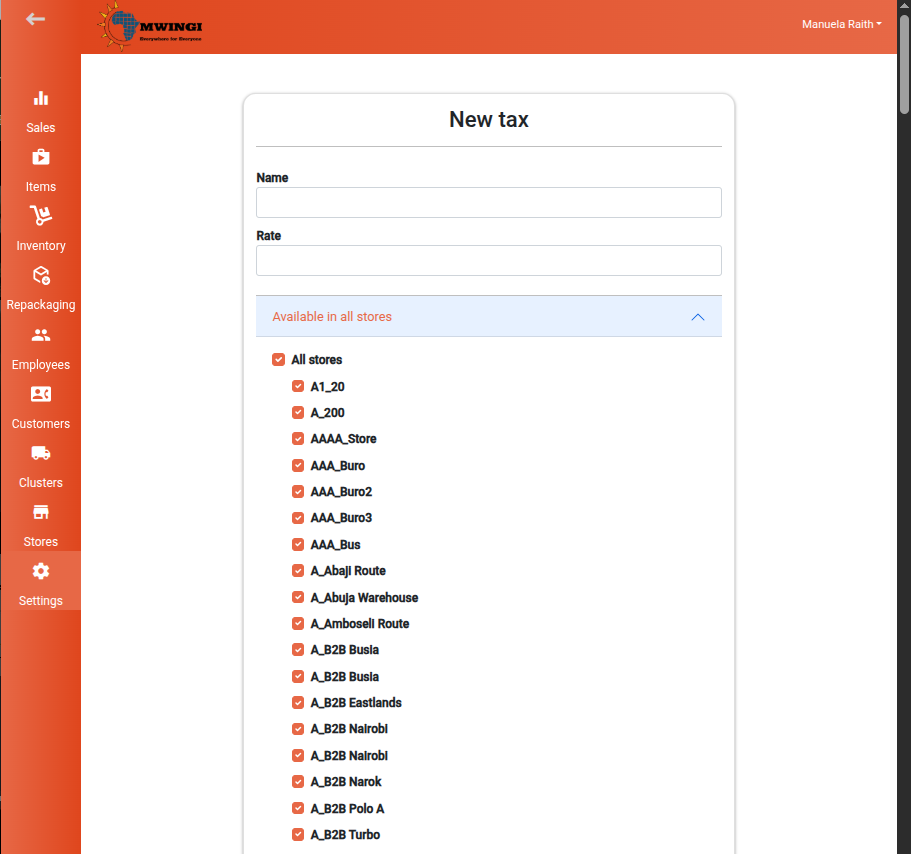This screenshot has height=854, width=911.
Task: Open Clusters truck icon
Action: point(41,453)
